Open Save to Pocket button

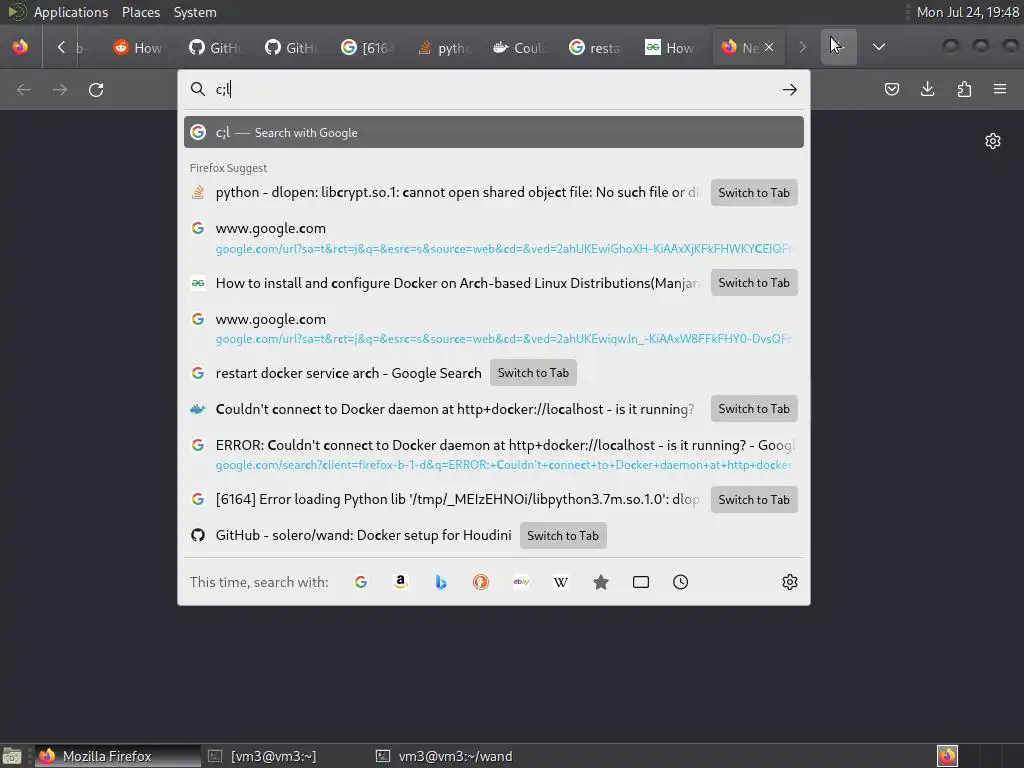coord(891,89)
